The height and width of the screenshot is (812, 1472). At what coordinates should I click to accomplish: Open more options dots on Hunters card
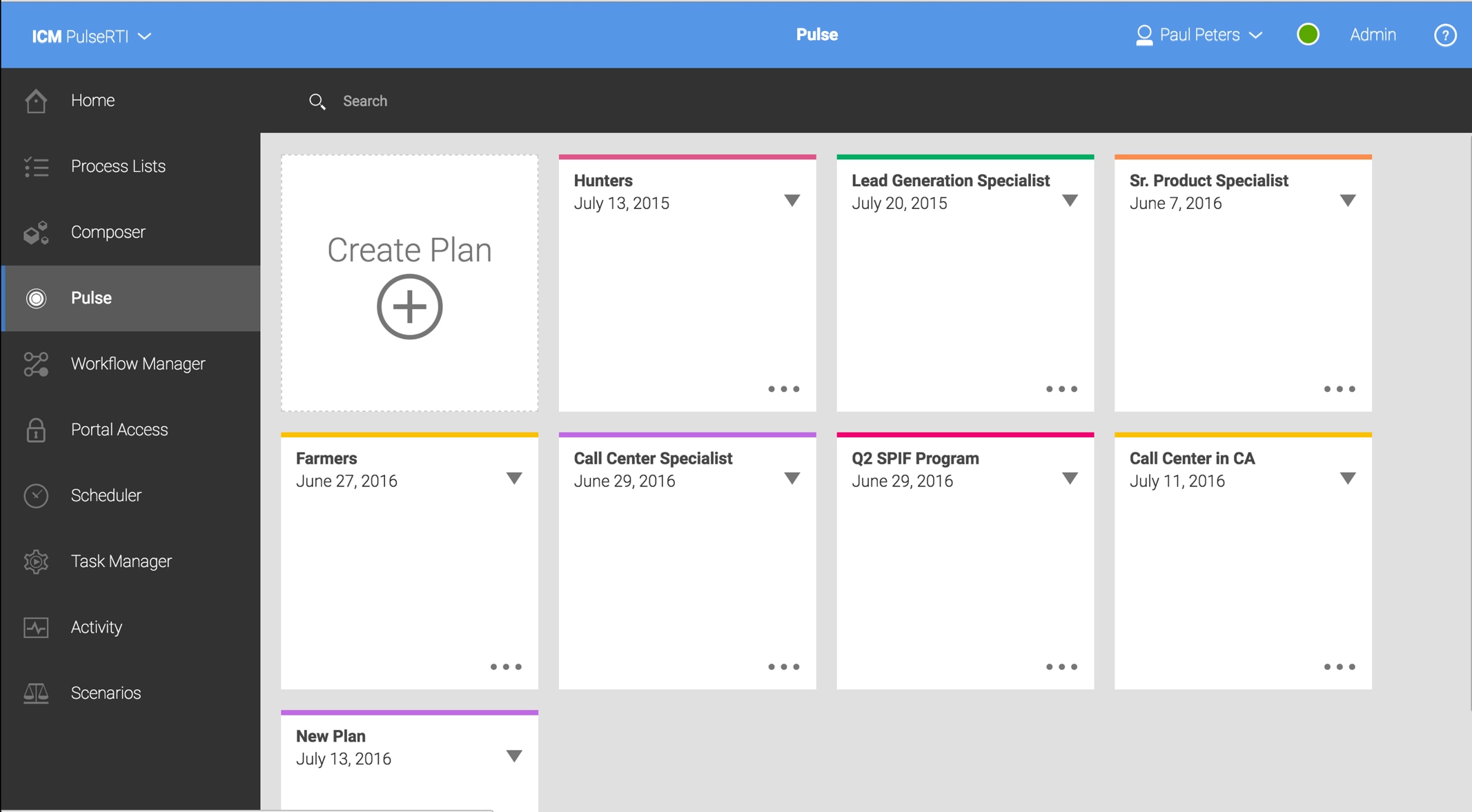pos(784,389)
